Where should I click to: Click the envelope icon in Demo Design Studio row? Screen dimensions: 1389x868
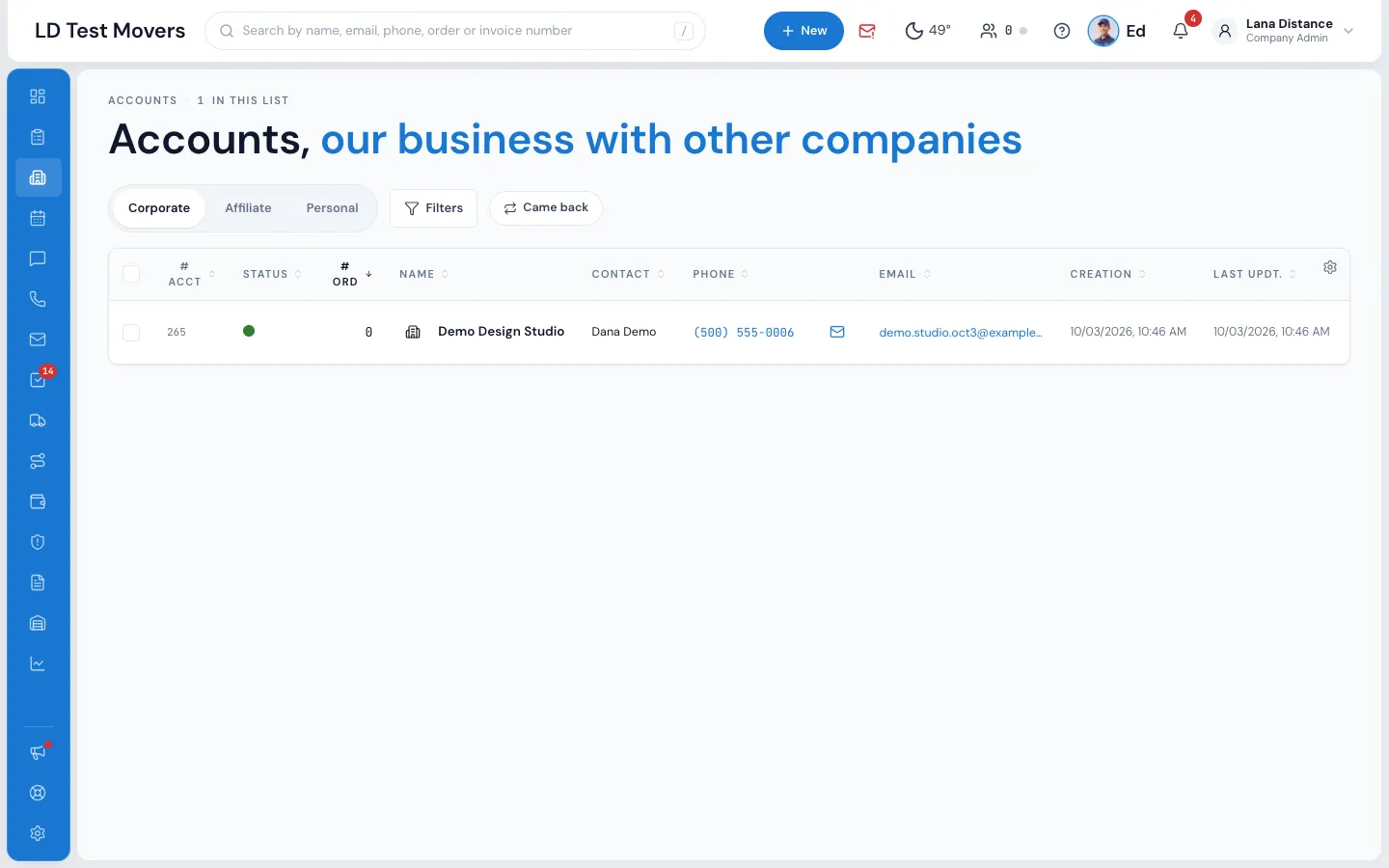837,332
